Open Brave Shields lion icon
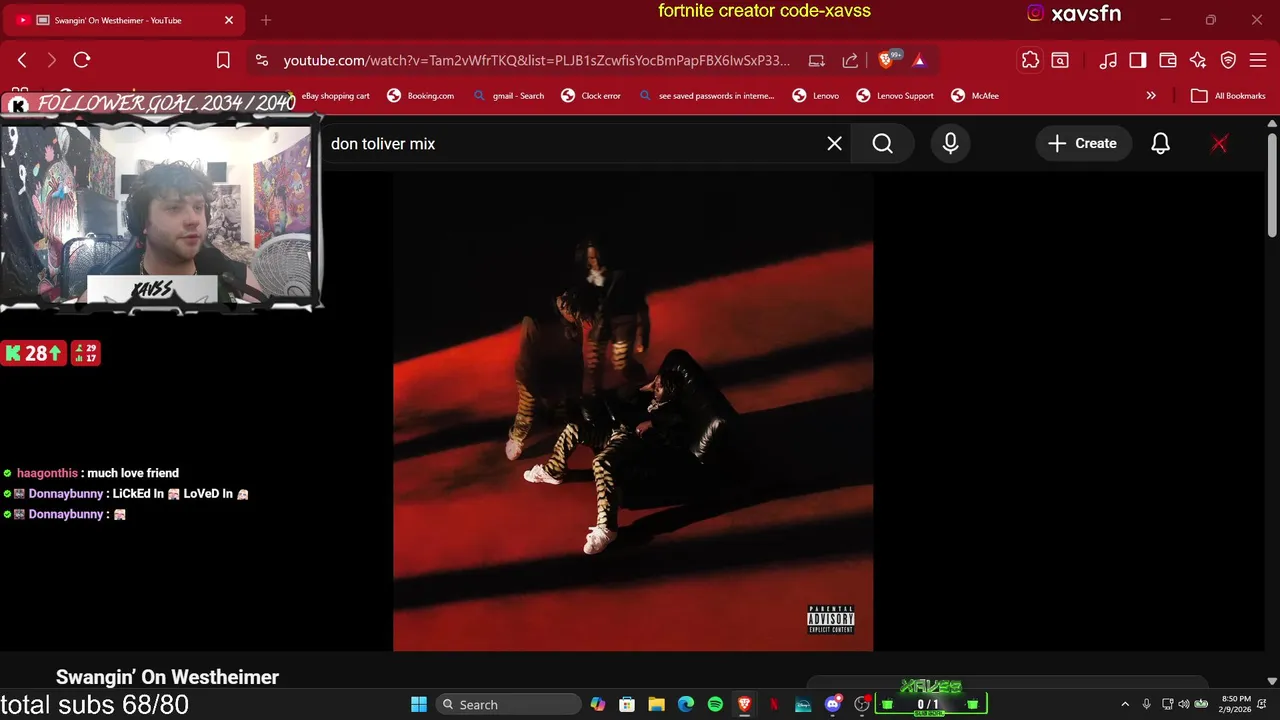Viewport: 1280px width, 720px height. coord(885,61)
